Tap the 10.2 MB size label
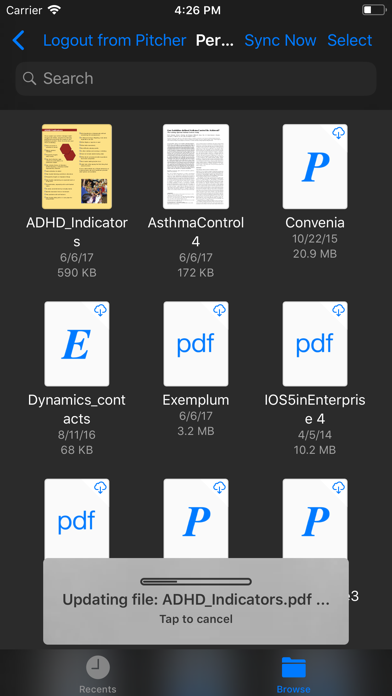This screenshot has height=696, width=392. pos(315,450)
